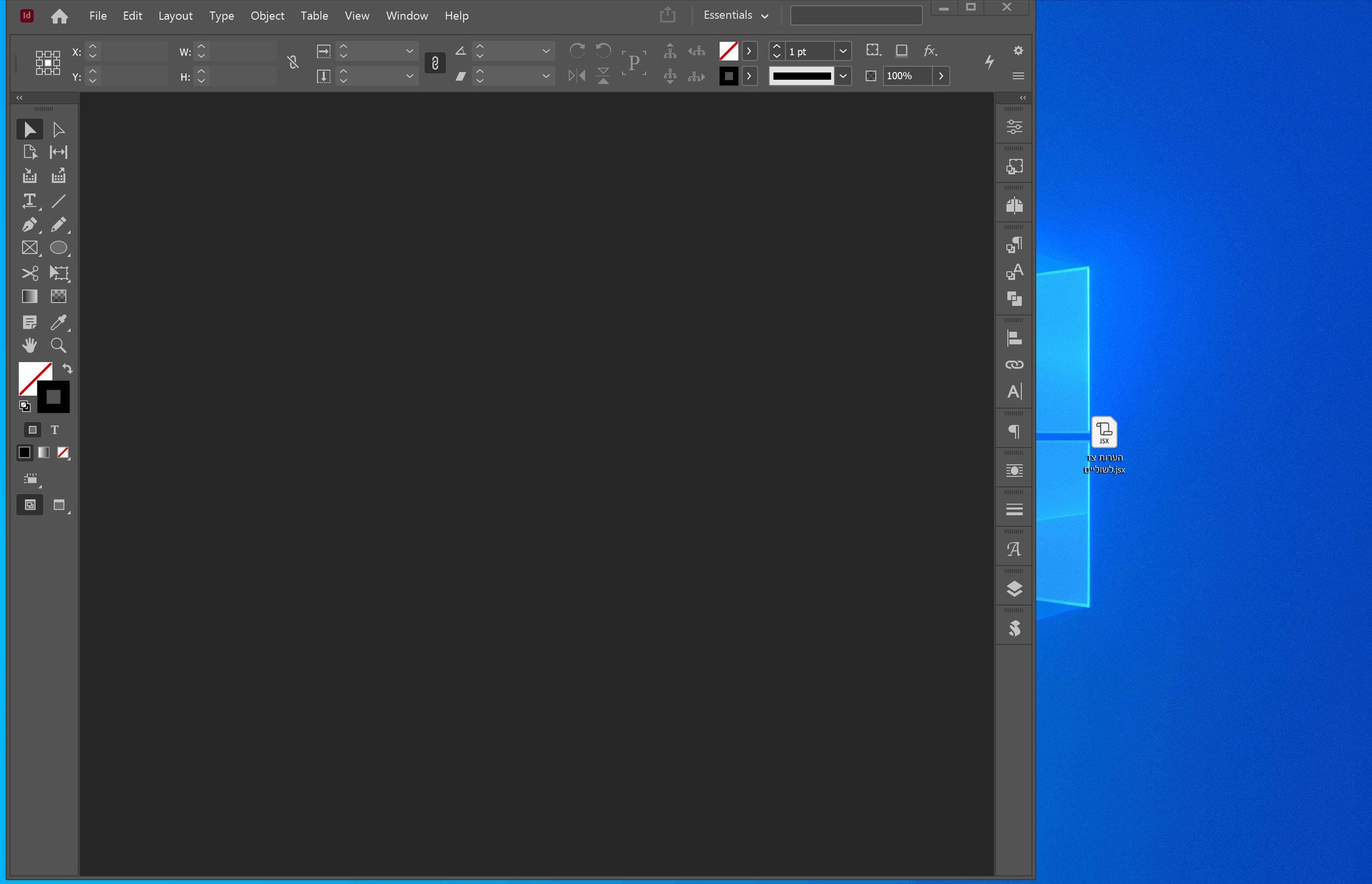Open the Layers panel icon

1014,589
